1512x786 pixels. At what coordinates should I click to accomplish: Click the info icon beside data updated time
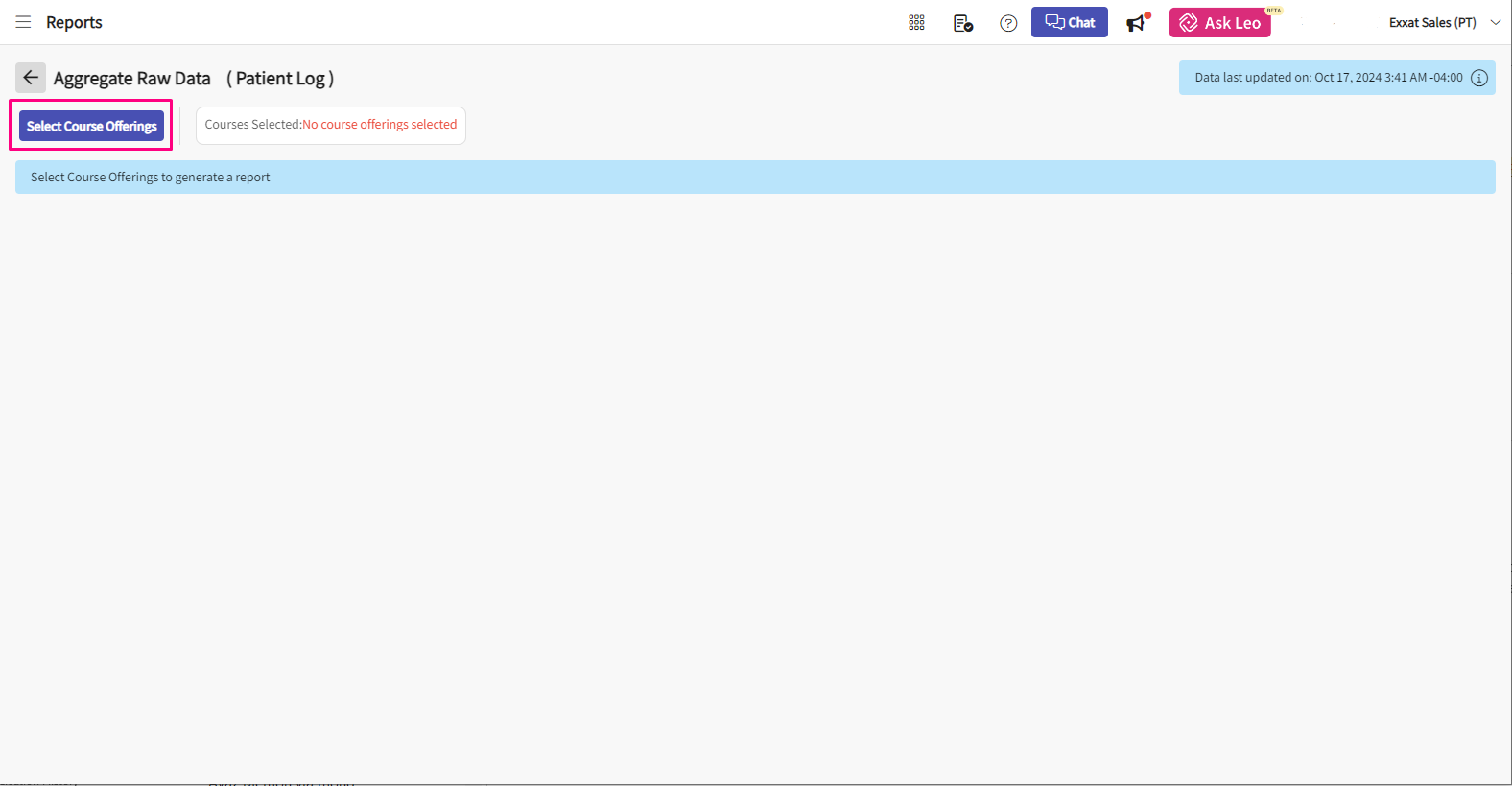point(1479,78)
